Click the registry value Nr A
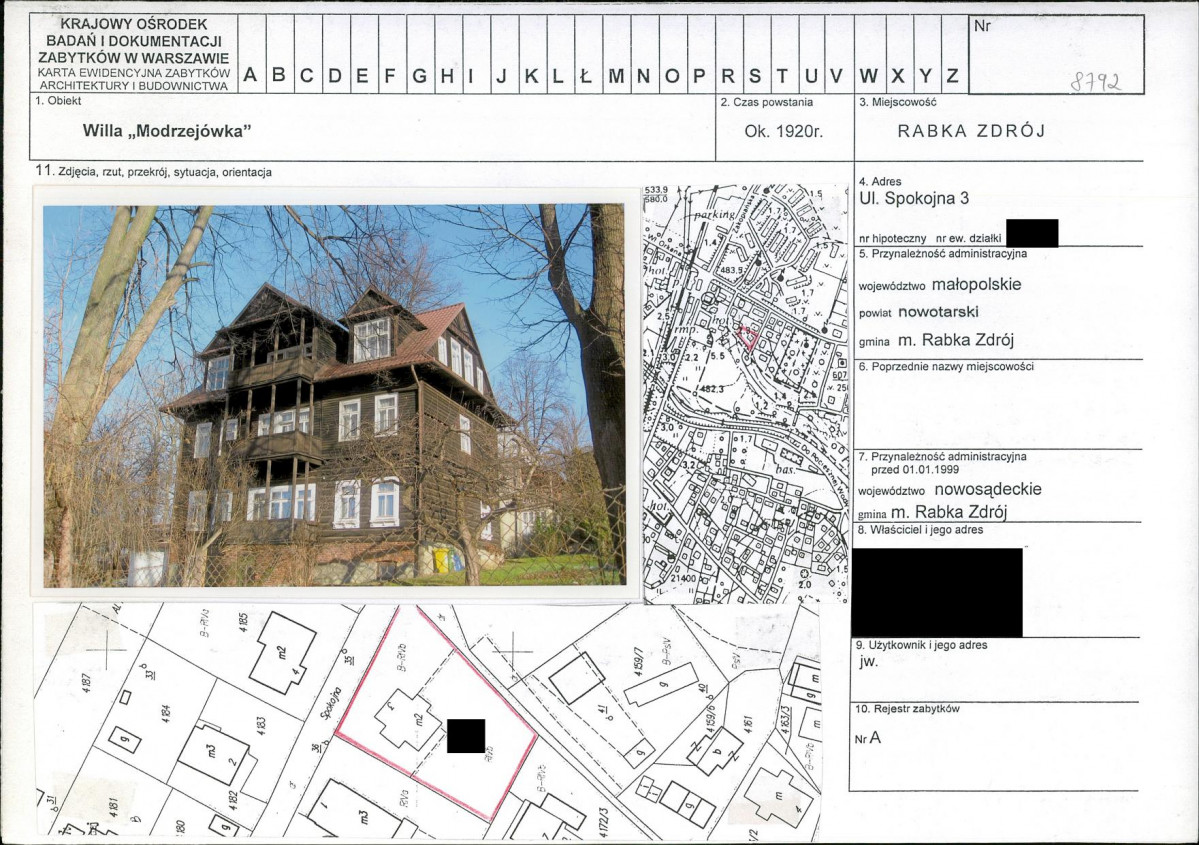Image resolution: width=1199 pixels, height=845 pixels. click(868, 739)
